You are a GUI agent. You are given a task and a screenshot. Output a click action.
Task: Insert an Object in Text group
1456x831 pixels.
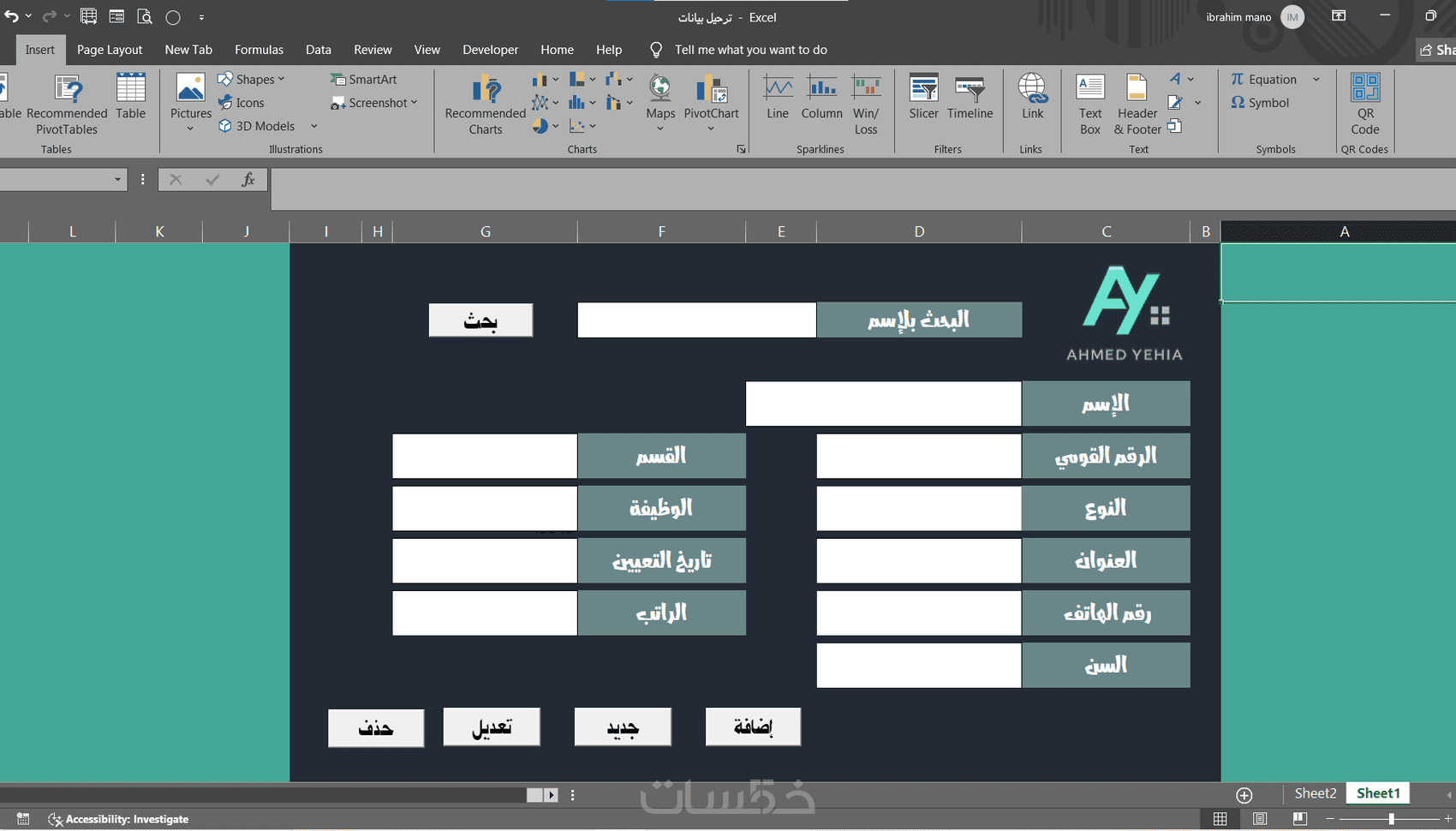click(1175, 126)
